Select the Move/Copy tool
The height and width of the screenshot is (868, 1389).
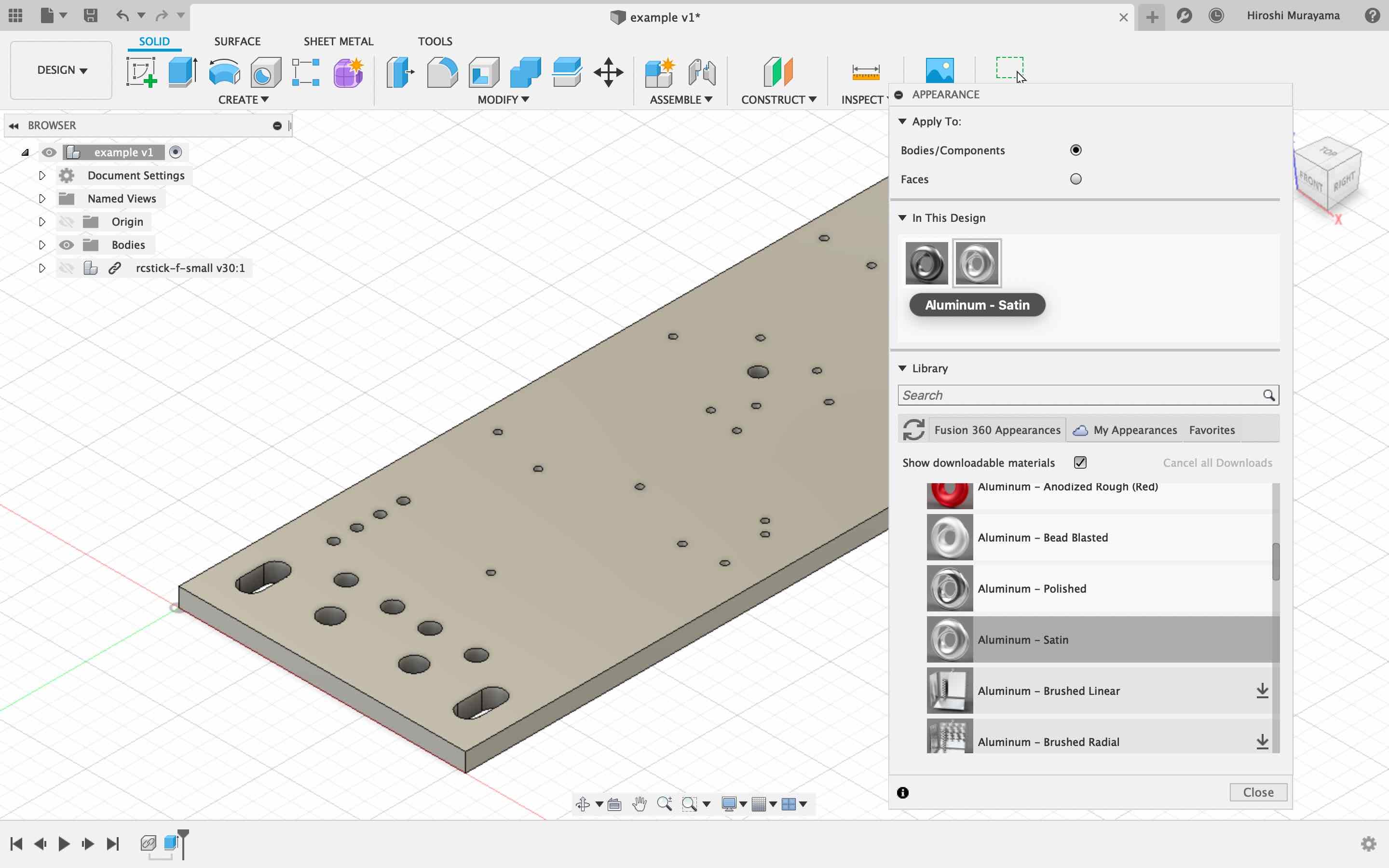(x=608, y=72)
